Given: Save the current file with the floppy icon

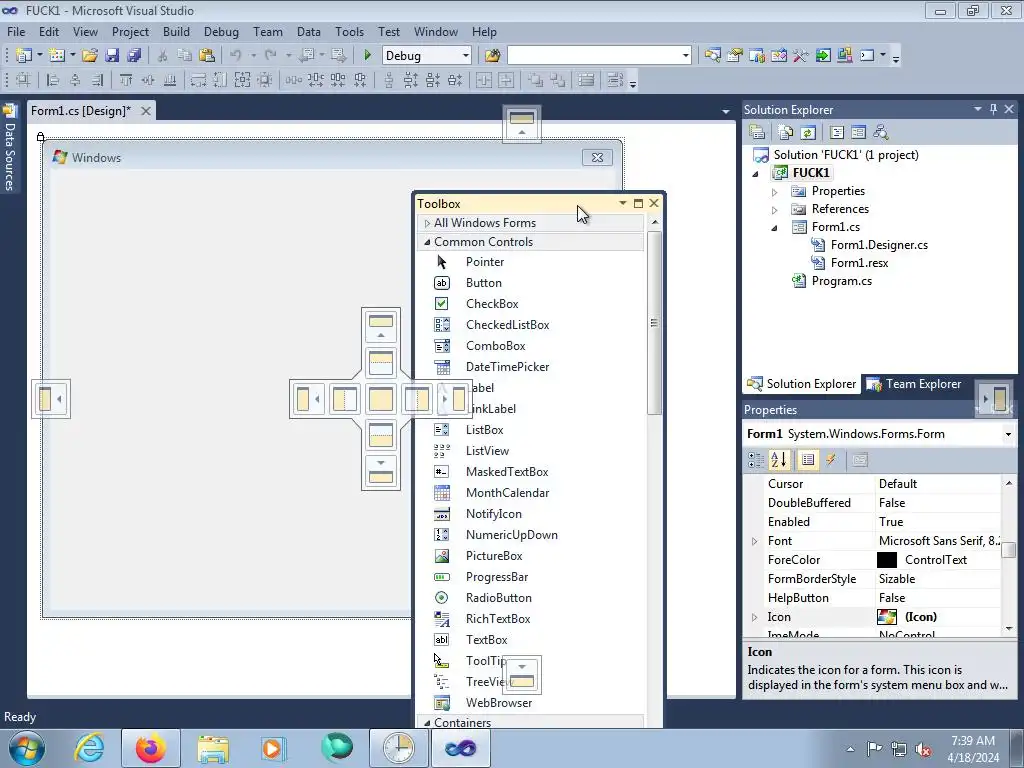Looking at the screenshot, I should coord(112,56).
